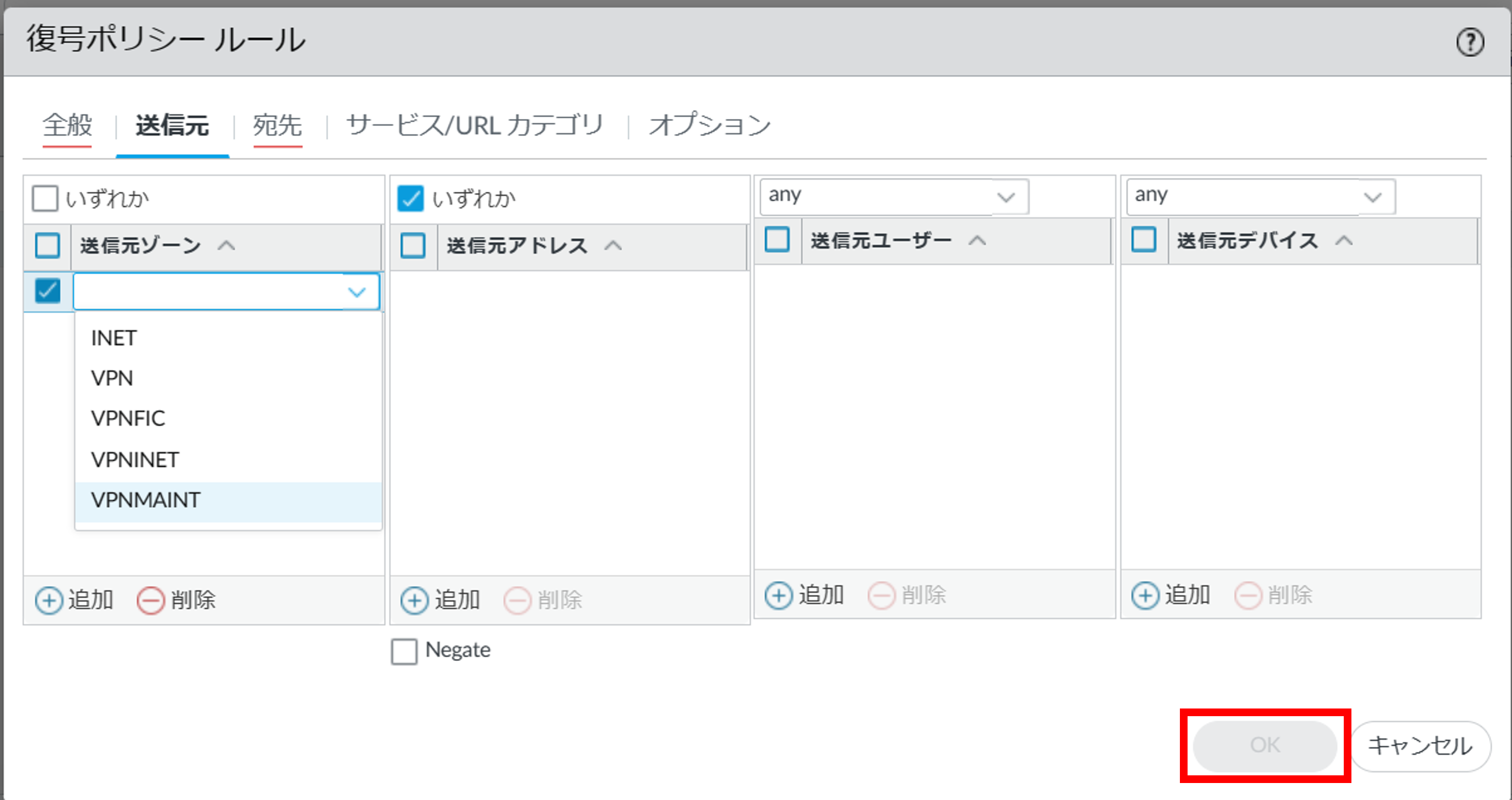The width and height of the screenshot is (1512, 800).
Task: Open the サービス/URL カテゴリ tab
Action: 475,125
